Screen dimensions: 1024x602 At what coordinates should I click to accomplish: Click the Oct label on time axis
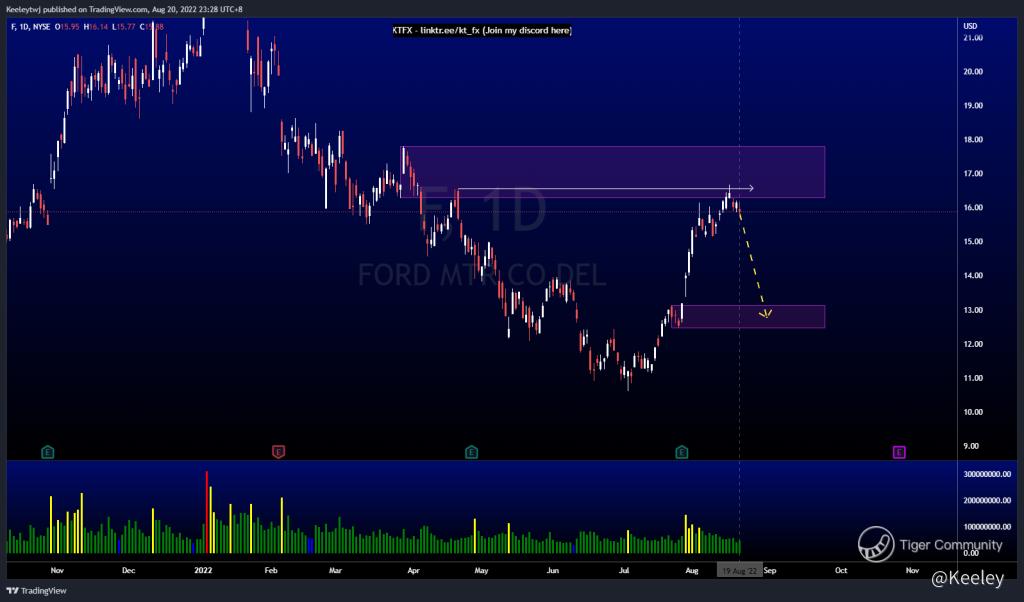coord(841,571)
